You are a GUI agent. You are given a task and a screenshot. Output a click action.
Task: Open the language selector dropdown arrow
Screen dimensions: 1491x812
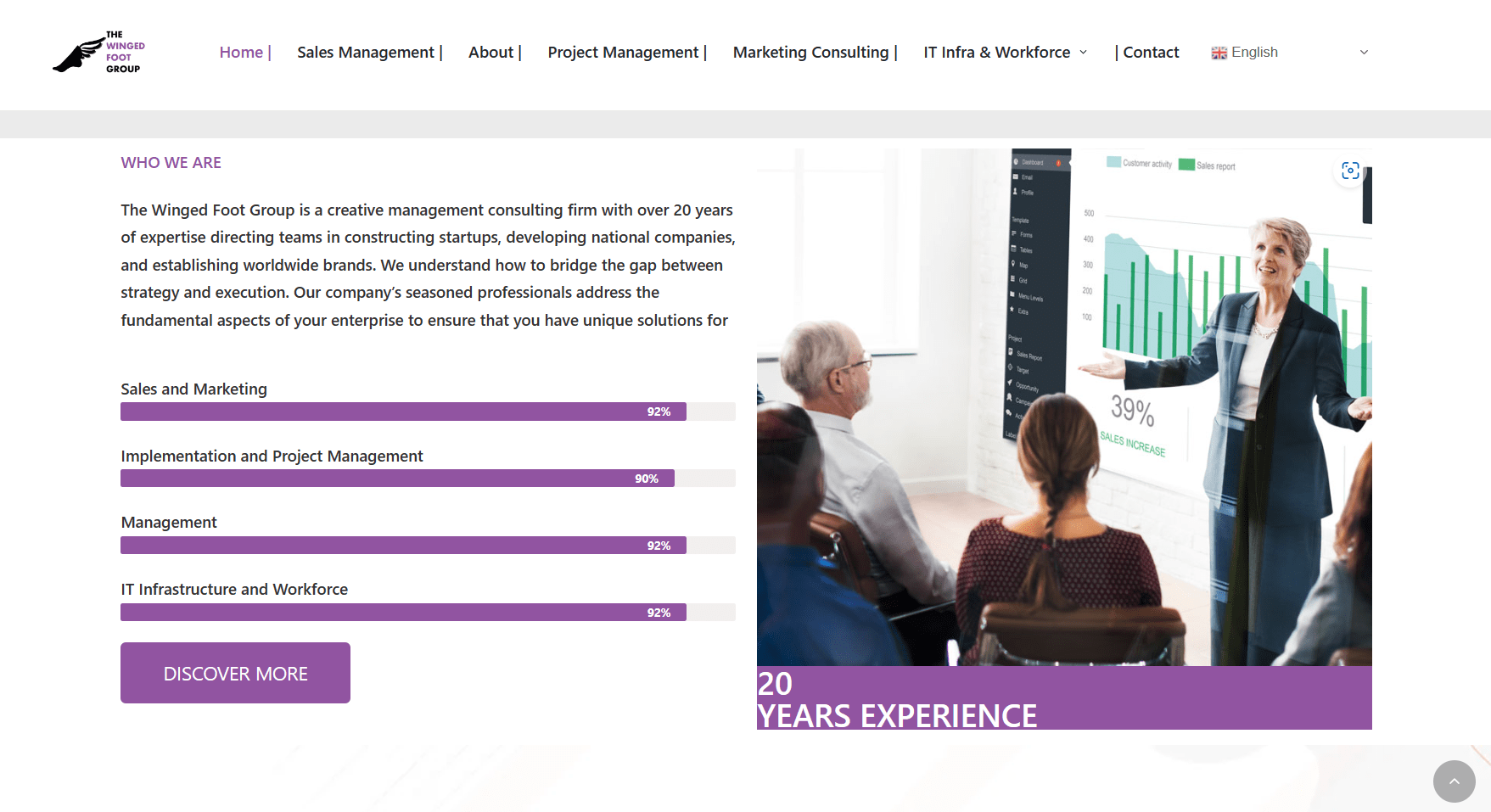1364,53
